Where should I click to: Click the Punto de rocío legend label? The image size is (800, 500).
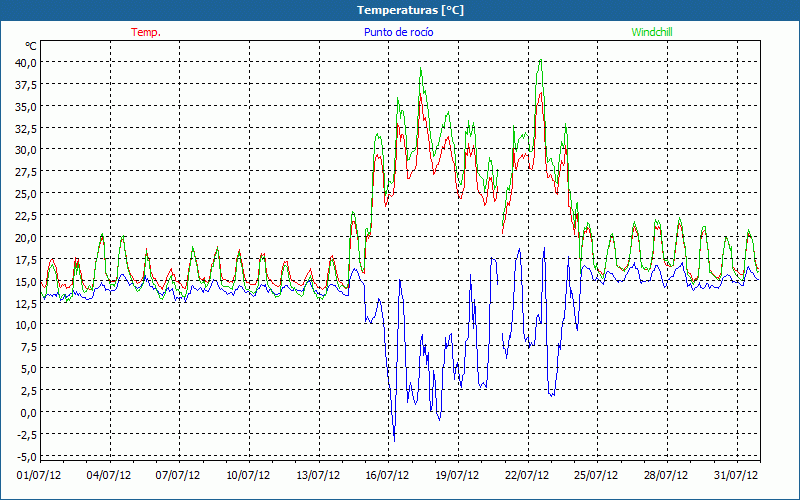pyautogui.click(x=398, y=32)
